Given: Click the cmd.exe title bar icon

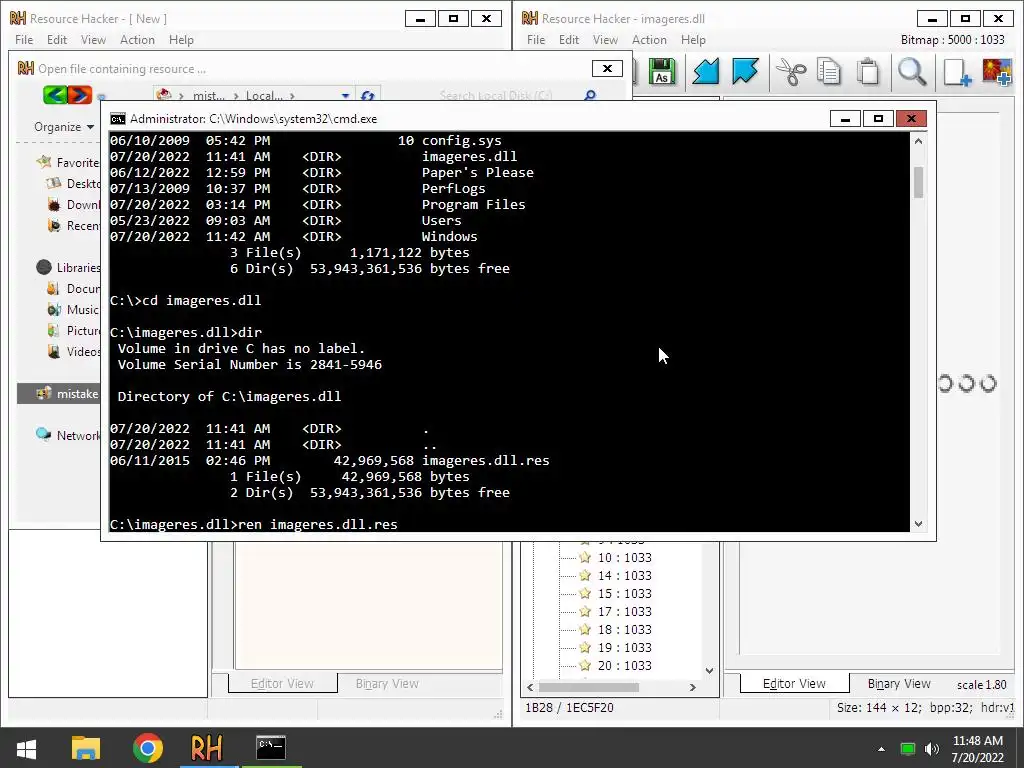Looking at the screenshot, I should click(x=118, y=118).
